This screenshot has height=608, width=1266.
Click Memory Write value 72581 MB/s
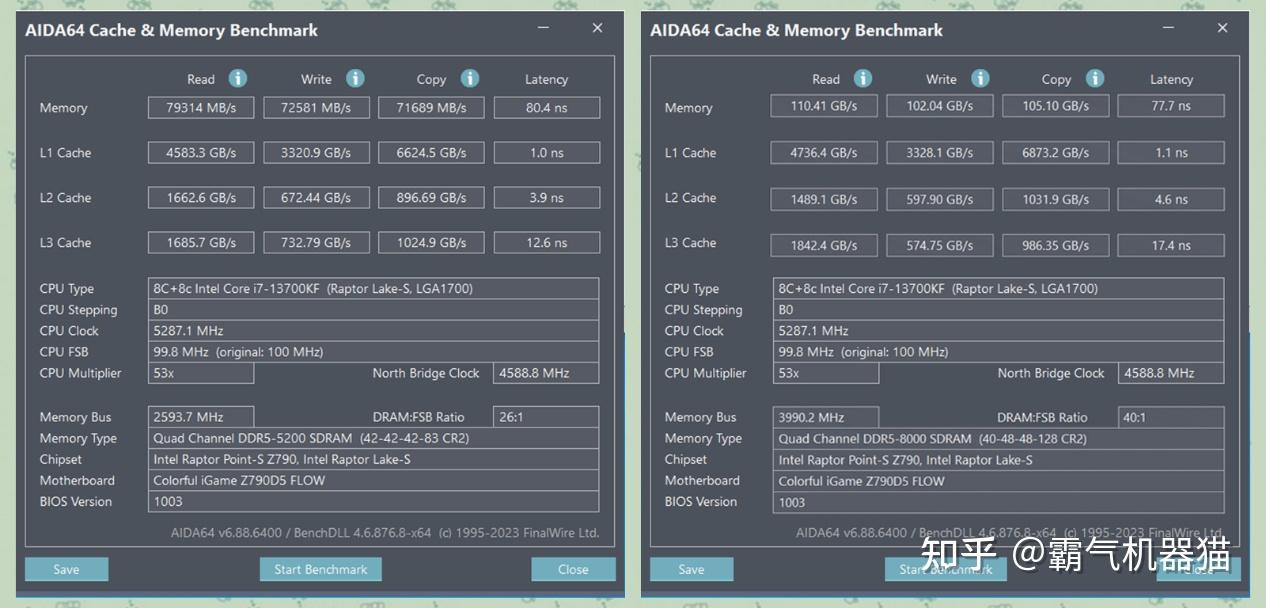[316, 107]
